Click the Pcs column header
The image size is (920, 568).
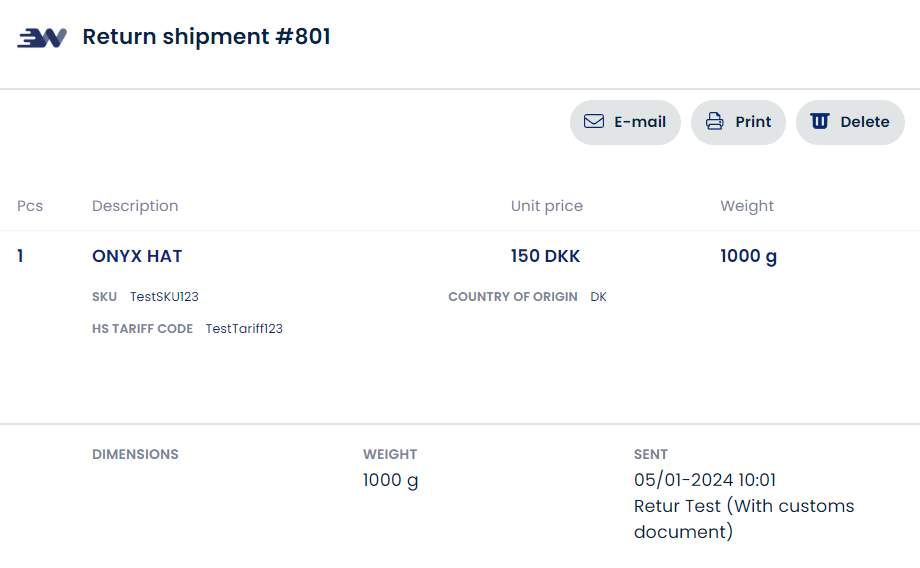30,206
